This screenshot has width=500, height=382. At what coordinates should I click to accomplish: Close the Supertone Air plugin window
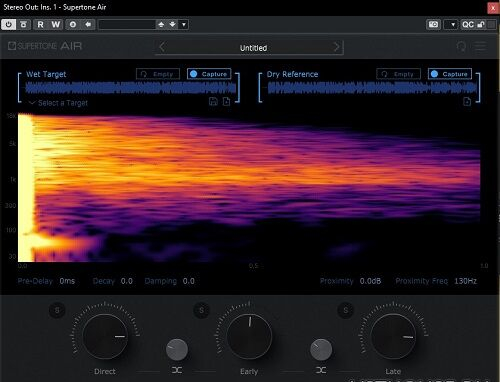click(493, 8)
